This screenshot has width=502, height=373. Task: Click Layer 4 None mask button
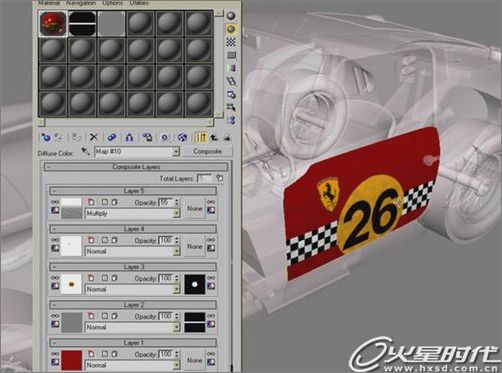pos(195,246)
